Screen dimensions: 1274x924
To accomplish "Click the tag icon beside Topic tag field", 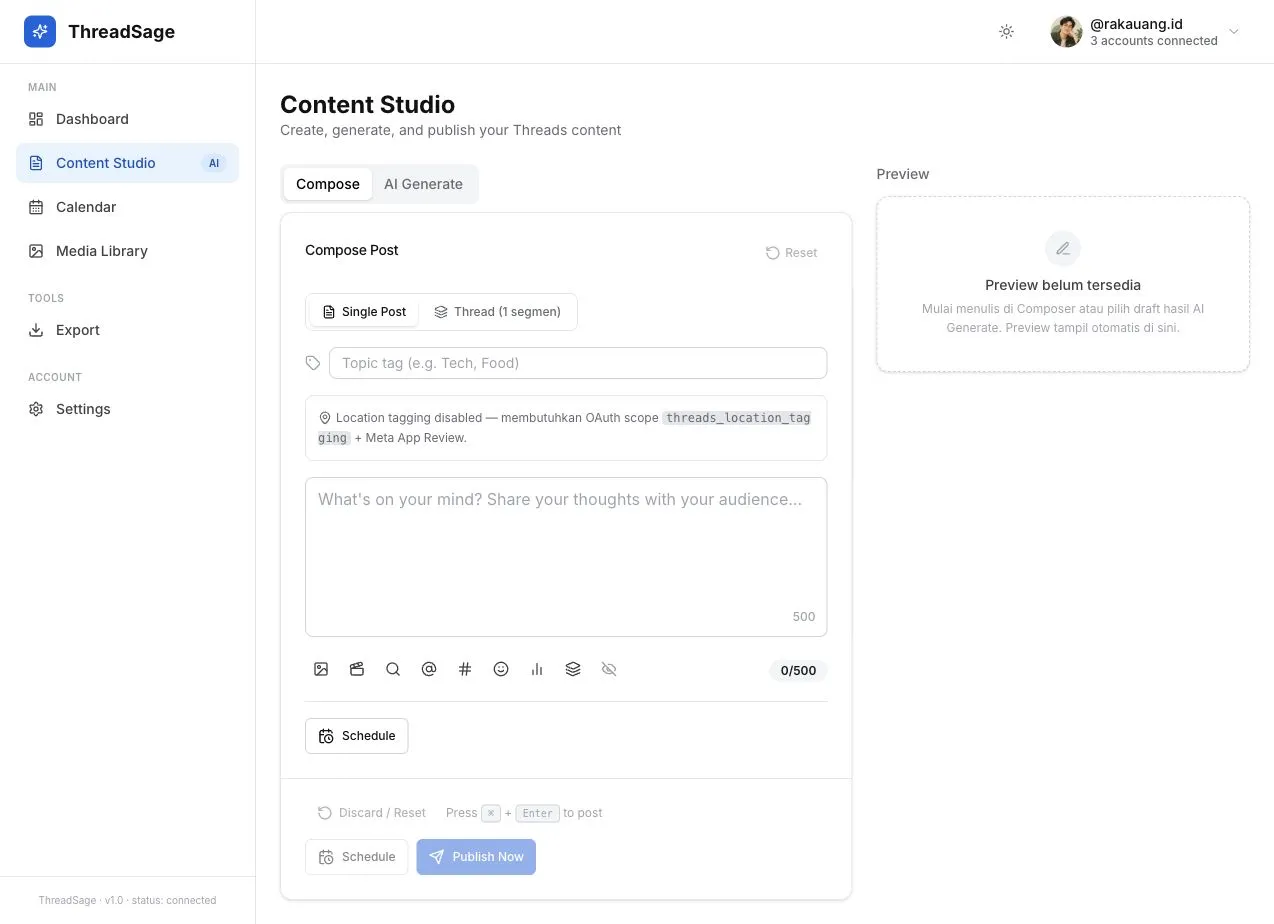I will click(x=313, y=363).
